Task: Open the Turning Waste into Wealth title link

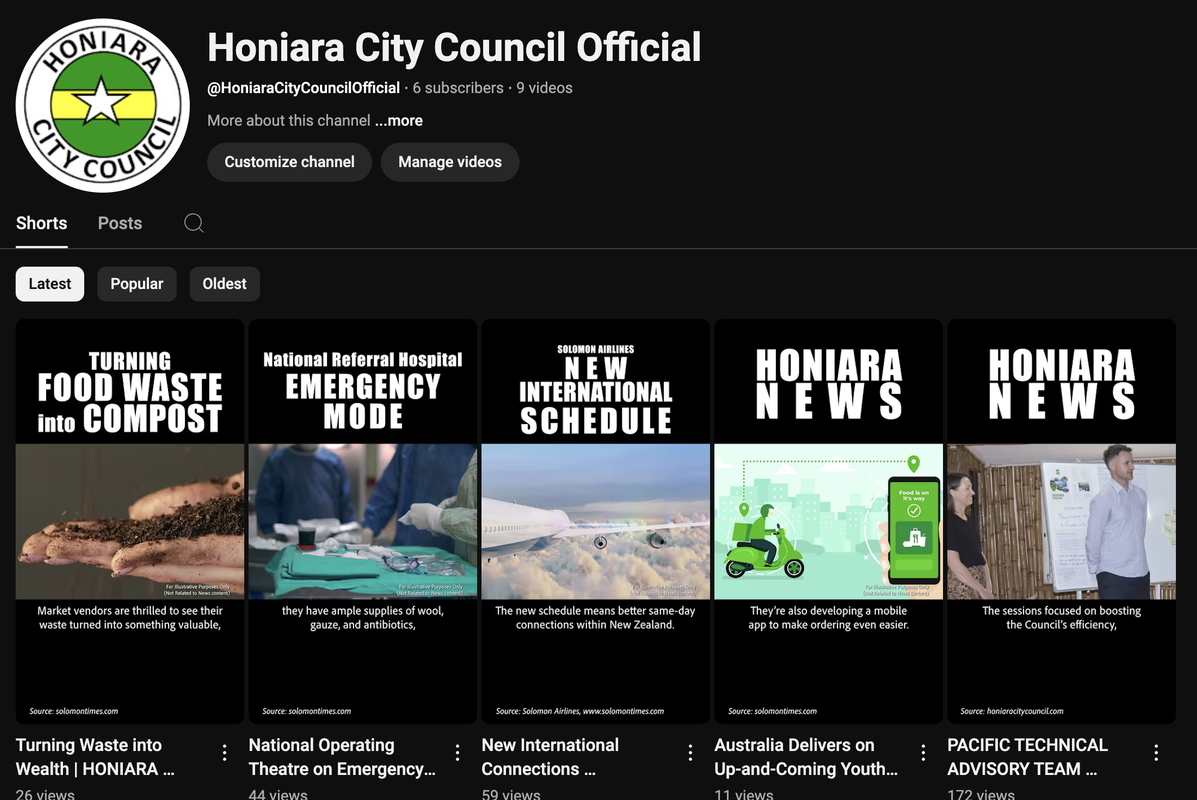Action: (x=95, y=756)
